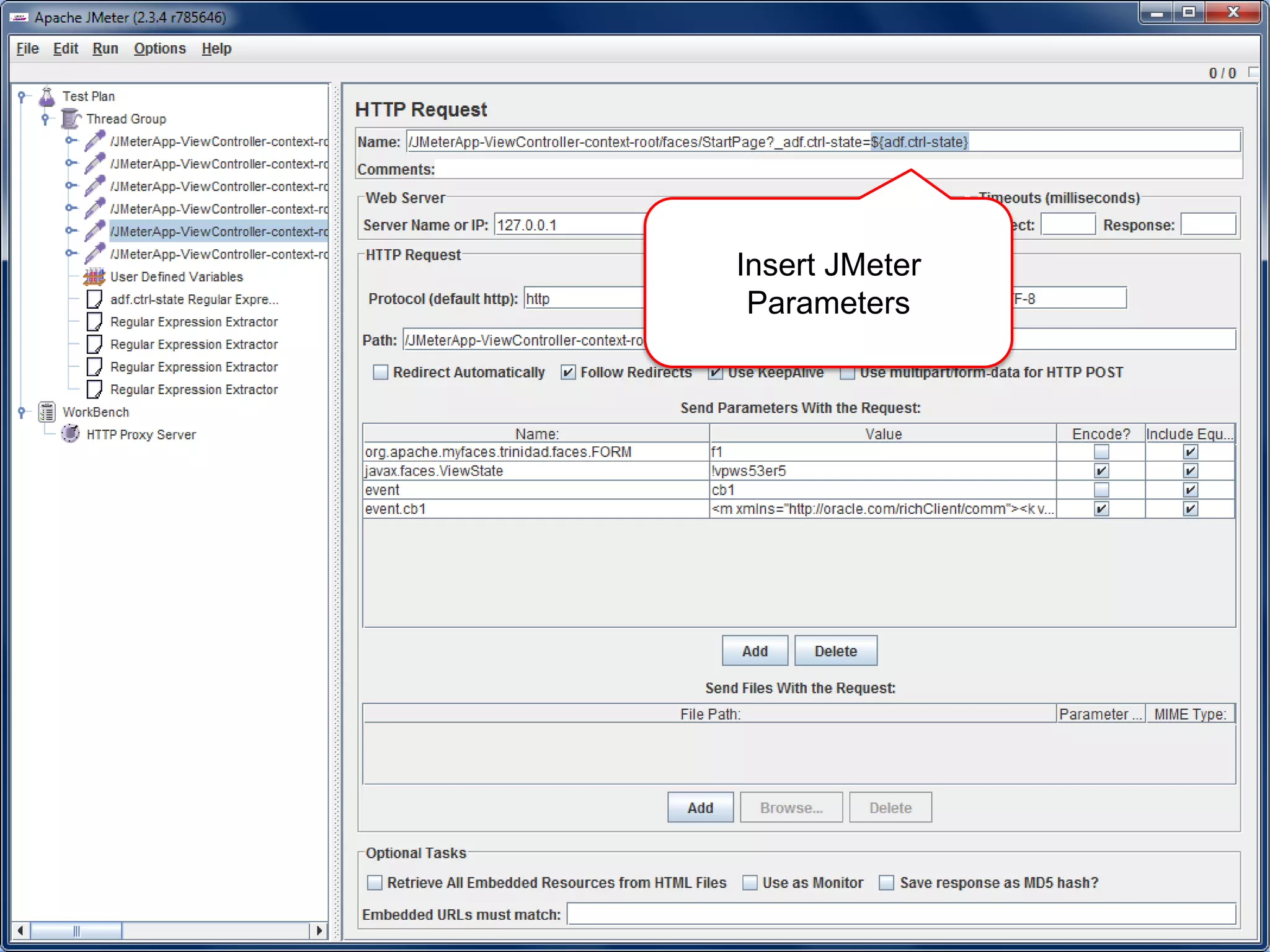Expand the second HTTP sampler node handle
The width and height of the screenshot is (1270, 952).
pos(71,163)
